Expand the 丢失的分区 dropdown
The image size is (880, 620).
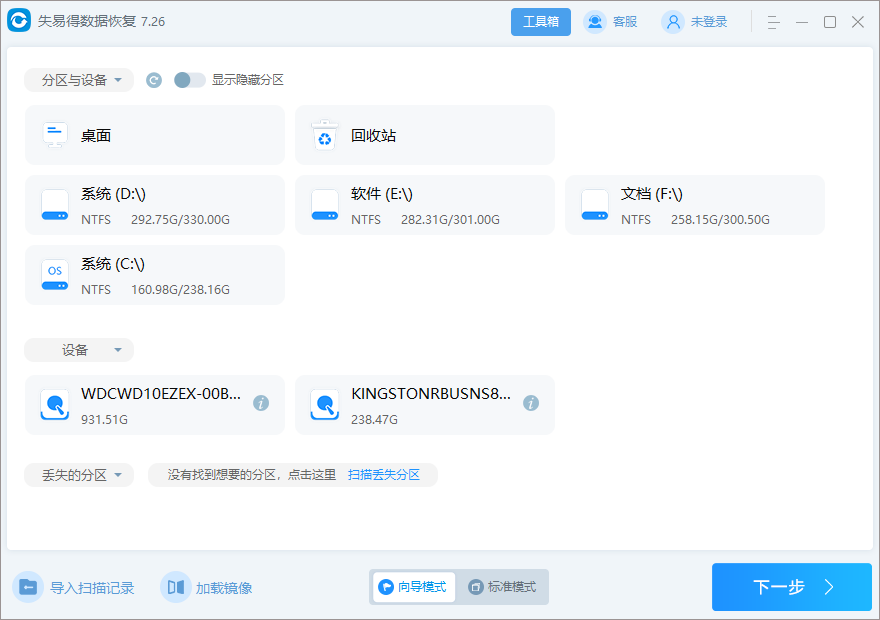coord(79,475)
